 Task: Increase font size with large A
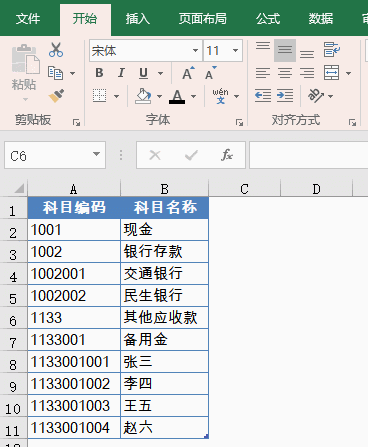coord(188,73)
